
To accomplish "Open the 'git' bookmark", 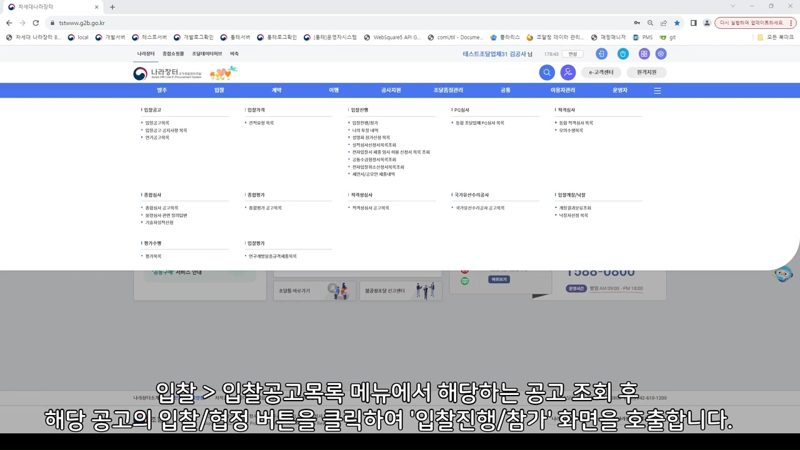I will 668,37.
